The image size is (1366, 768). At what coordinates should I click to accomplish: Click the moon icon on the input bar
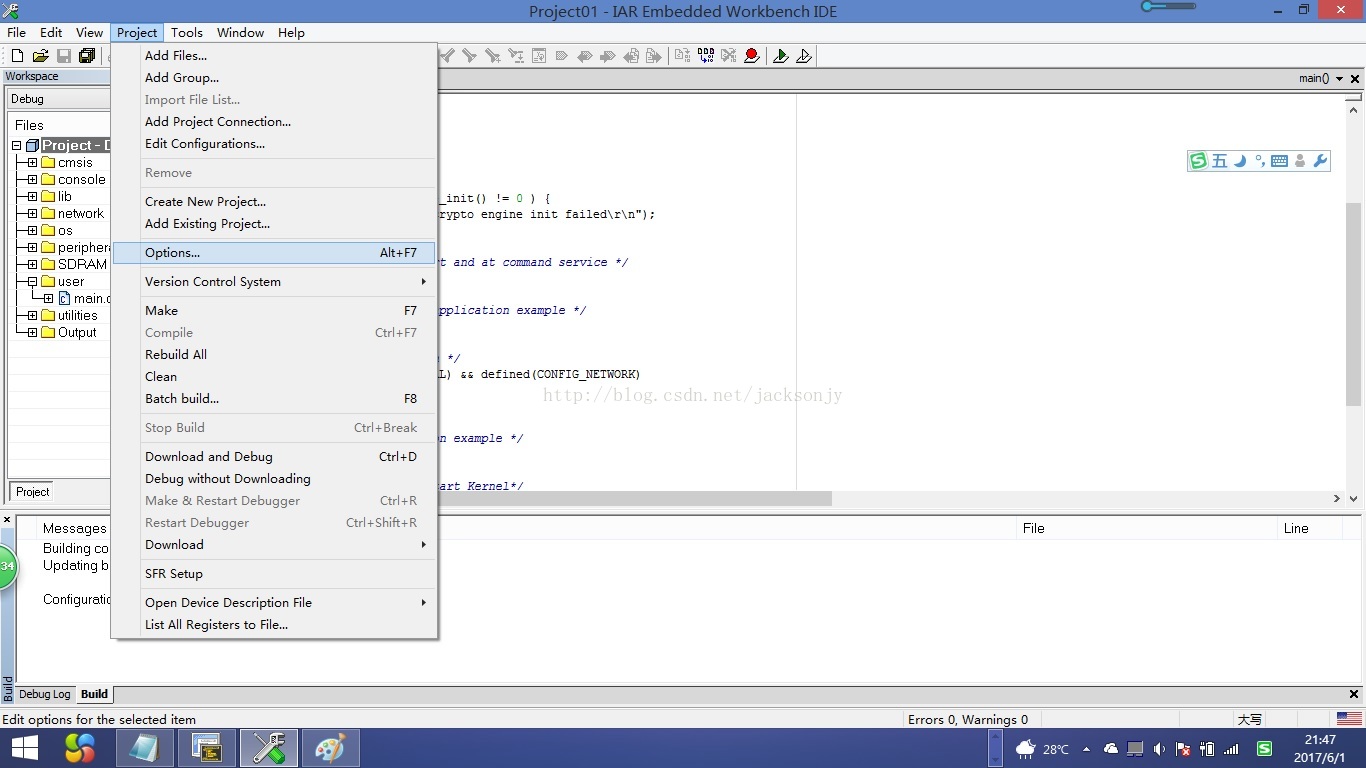[1240, 161]
